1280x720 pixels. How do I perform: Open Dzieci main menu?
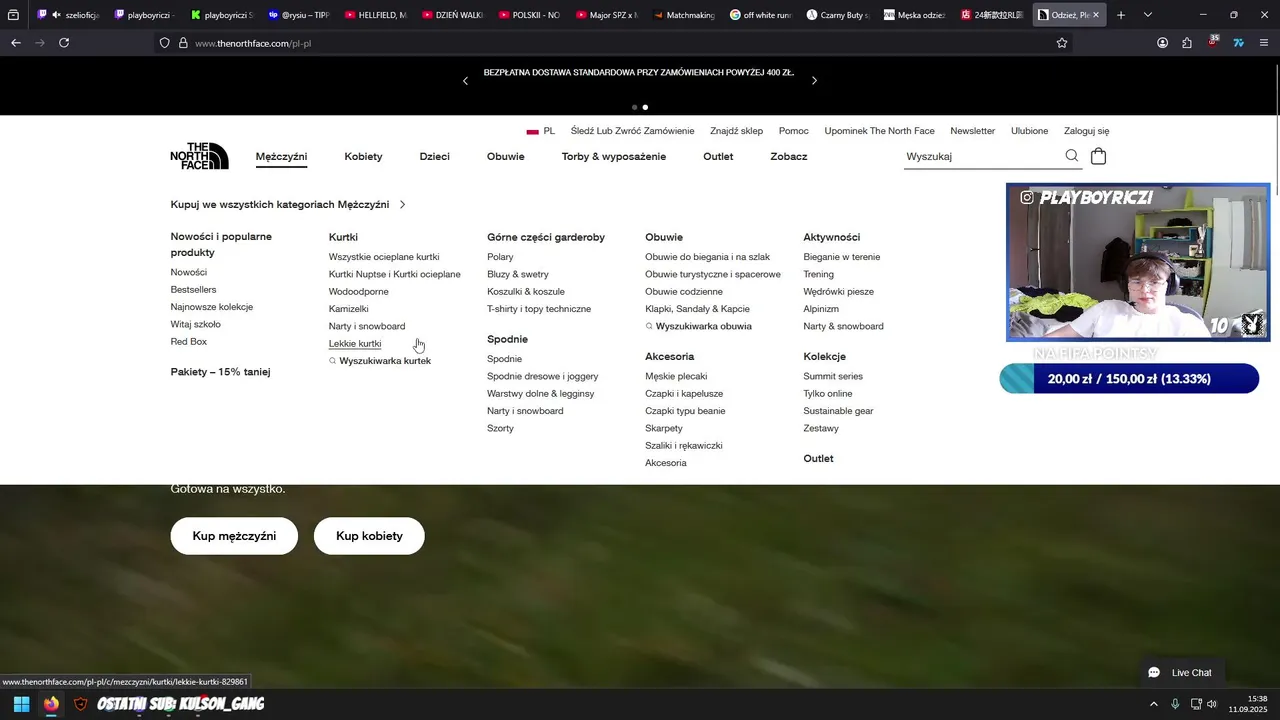click(434, 157)
